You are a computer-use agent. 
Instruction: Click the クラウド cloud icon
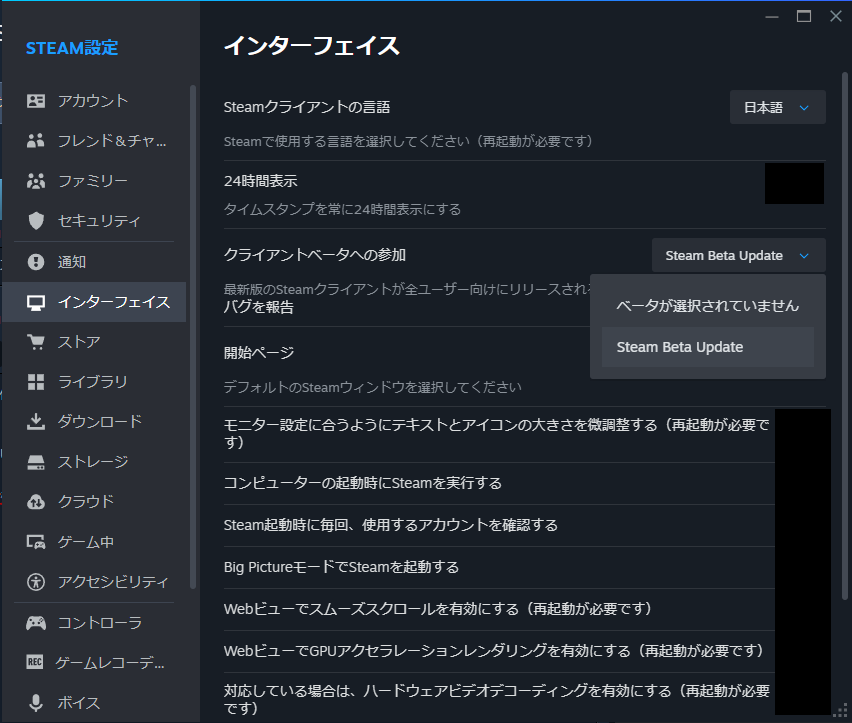point(36,501)
